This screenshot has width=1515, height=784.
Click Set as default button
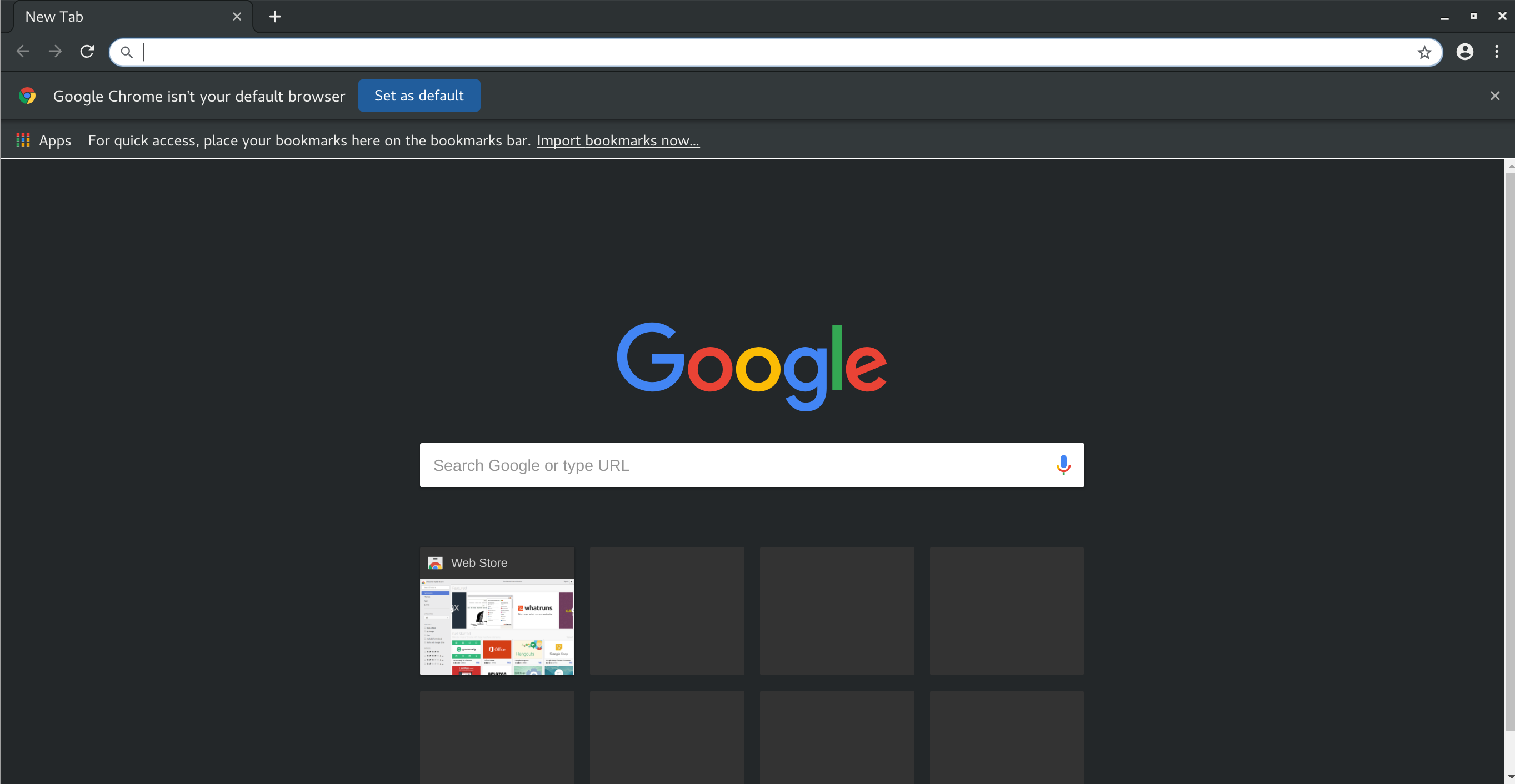click(x=419, y=95)
